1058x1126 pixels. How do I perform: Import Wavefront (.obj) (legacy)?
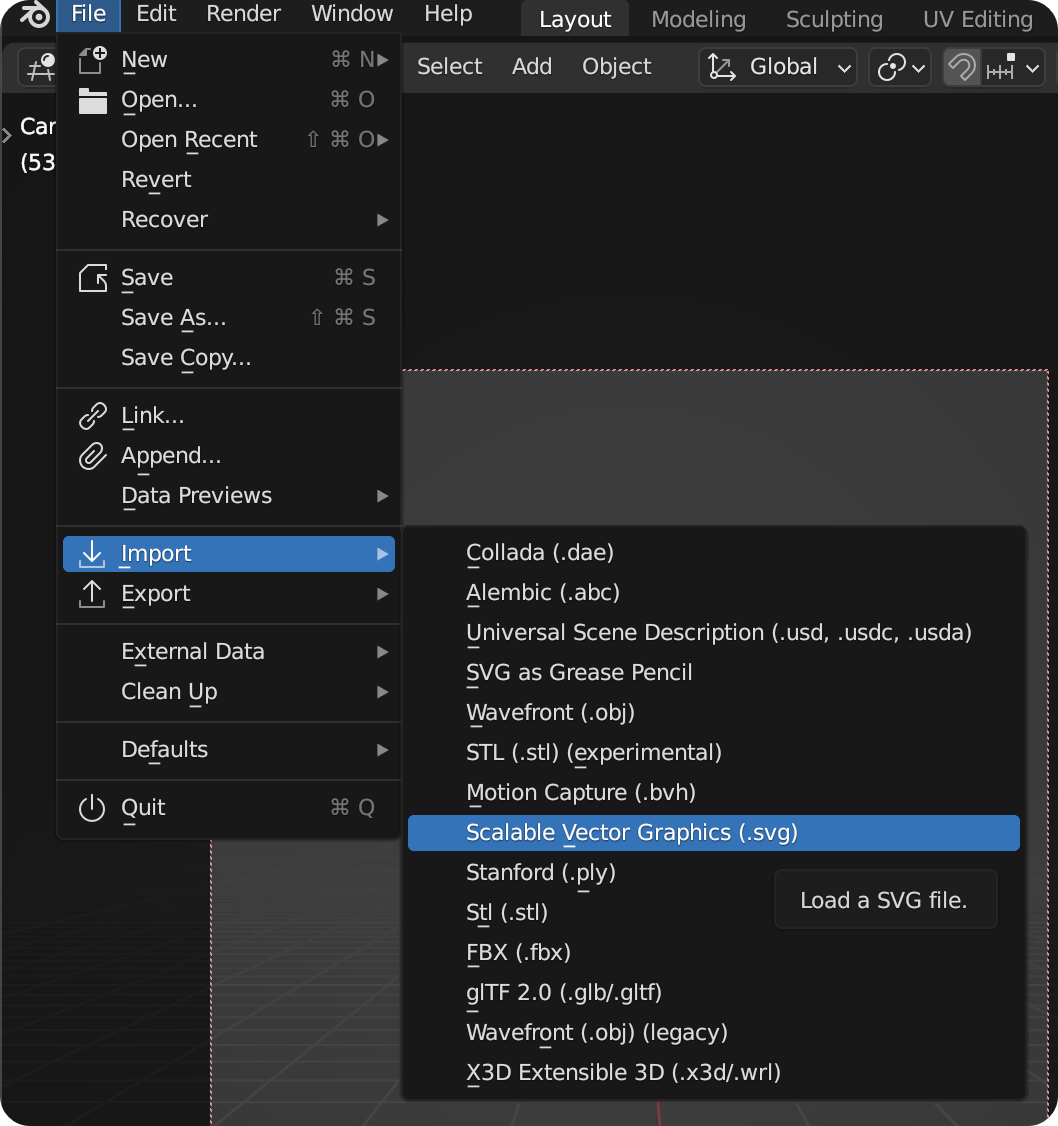click(714, 1033)
